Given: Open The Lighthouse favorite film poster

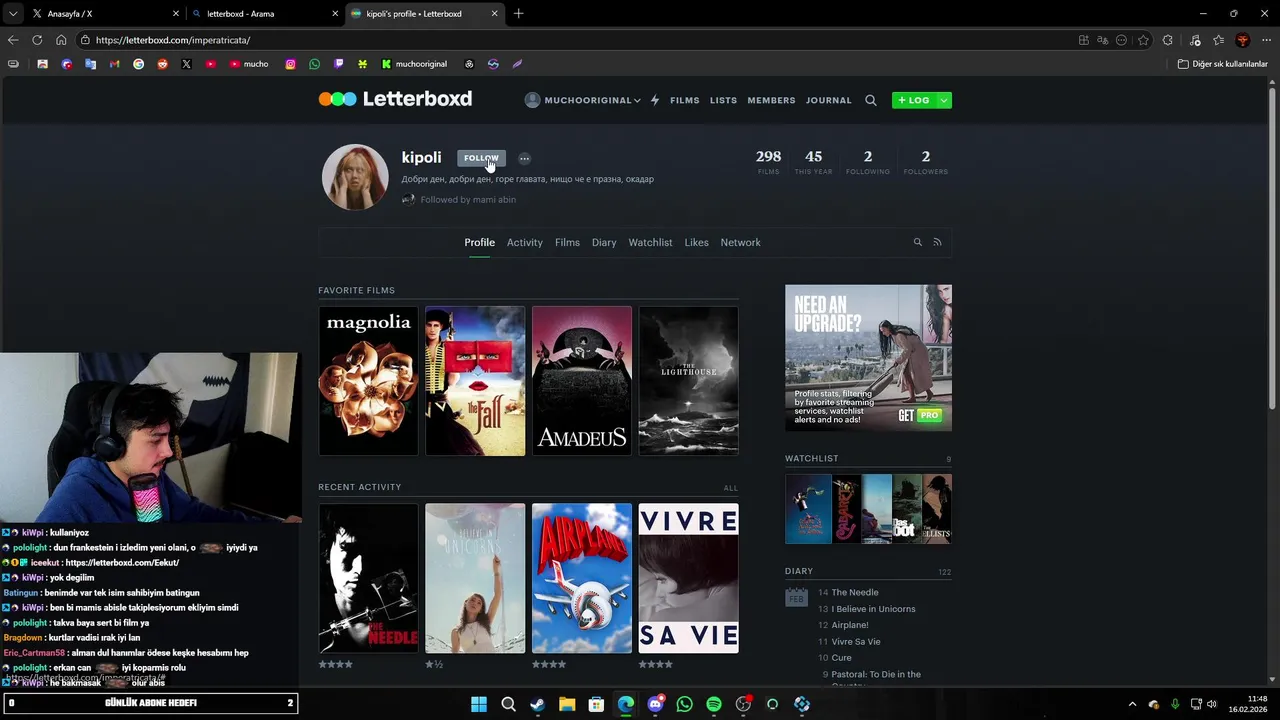Looking at the screenshot, I should (689, 381).
